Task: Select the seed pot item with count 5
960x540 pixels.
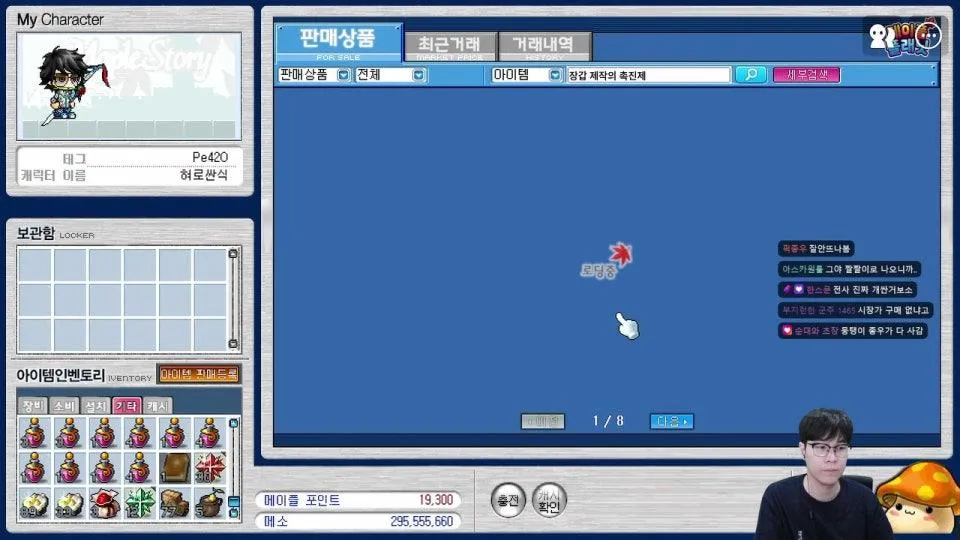Action: (x=209, y=503)
